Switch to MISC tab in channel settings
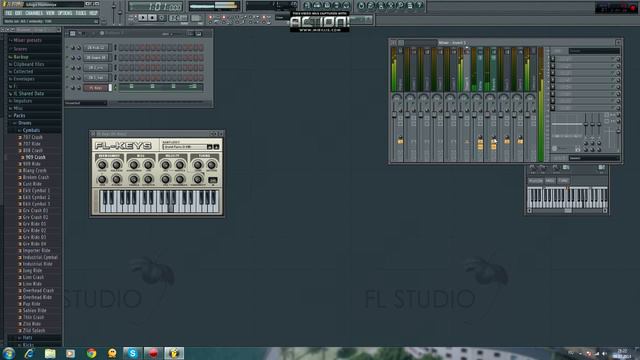The height and width of the screenshot is (360, 640). [550, 181]
